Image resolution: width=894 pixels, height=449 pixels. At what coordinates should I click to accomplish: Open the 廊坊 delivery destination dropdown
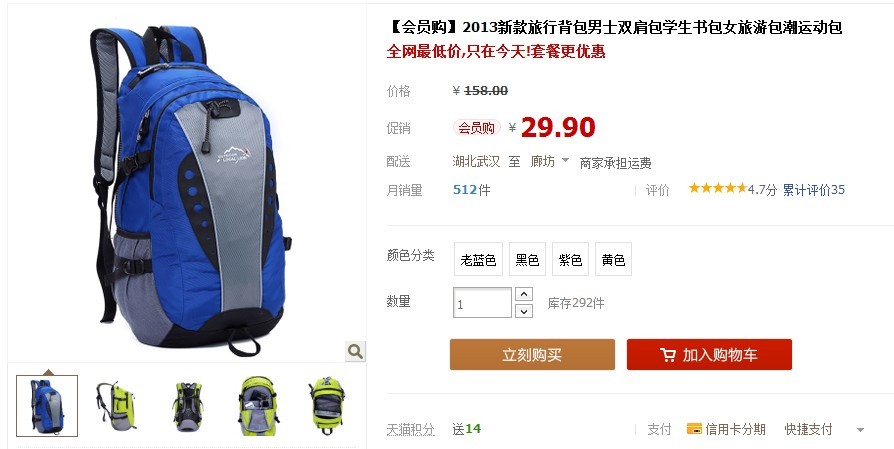(550, 162)
